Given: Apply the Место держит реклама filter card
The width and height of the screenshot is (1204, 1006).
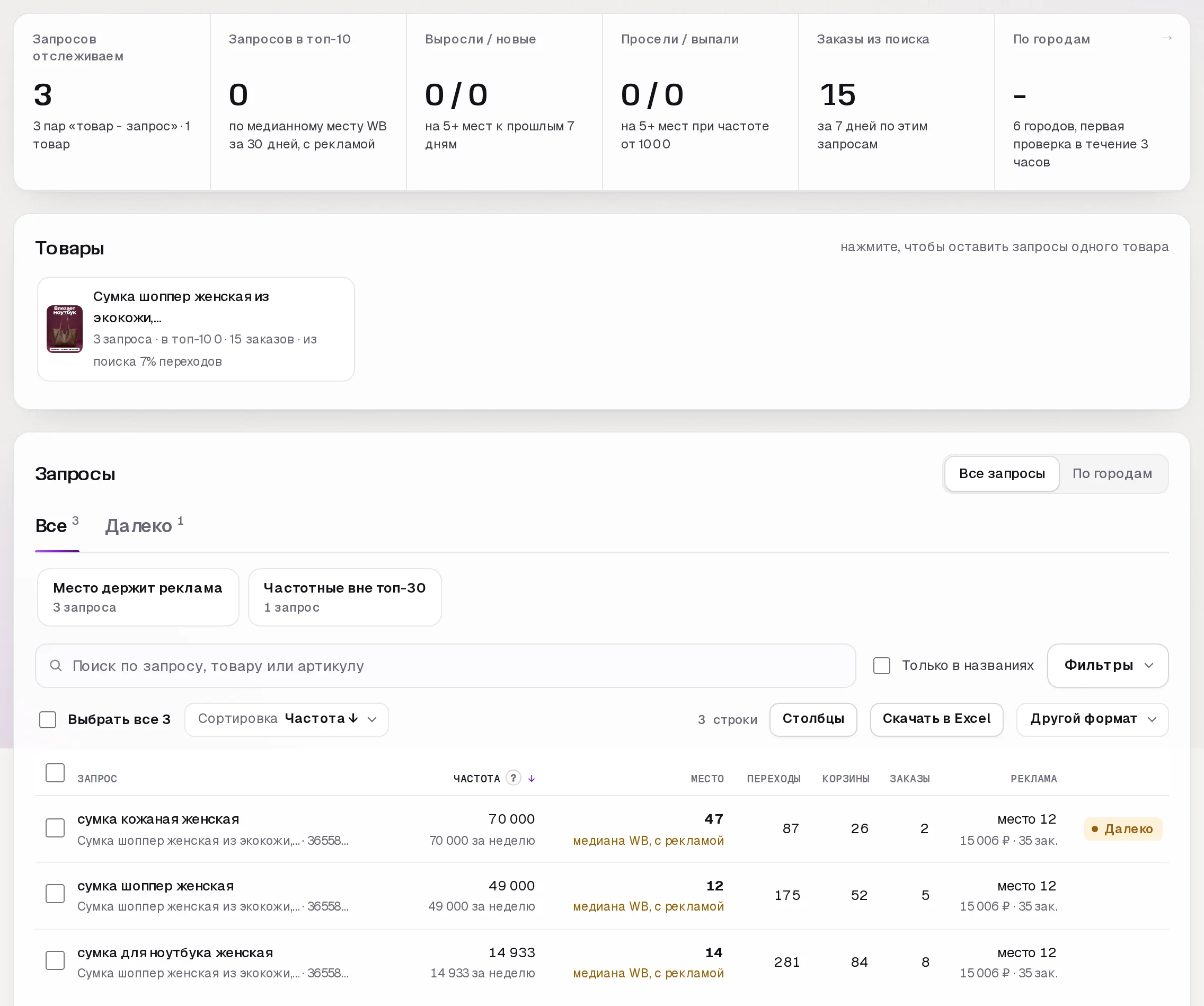Looking at the screenshot, I should (138, 597).
